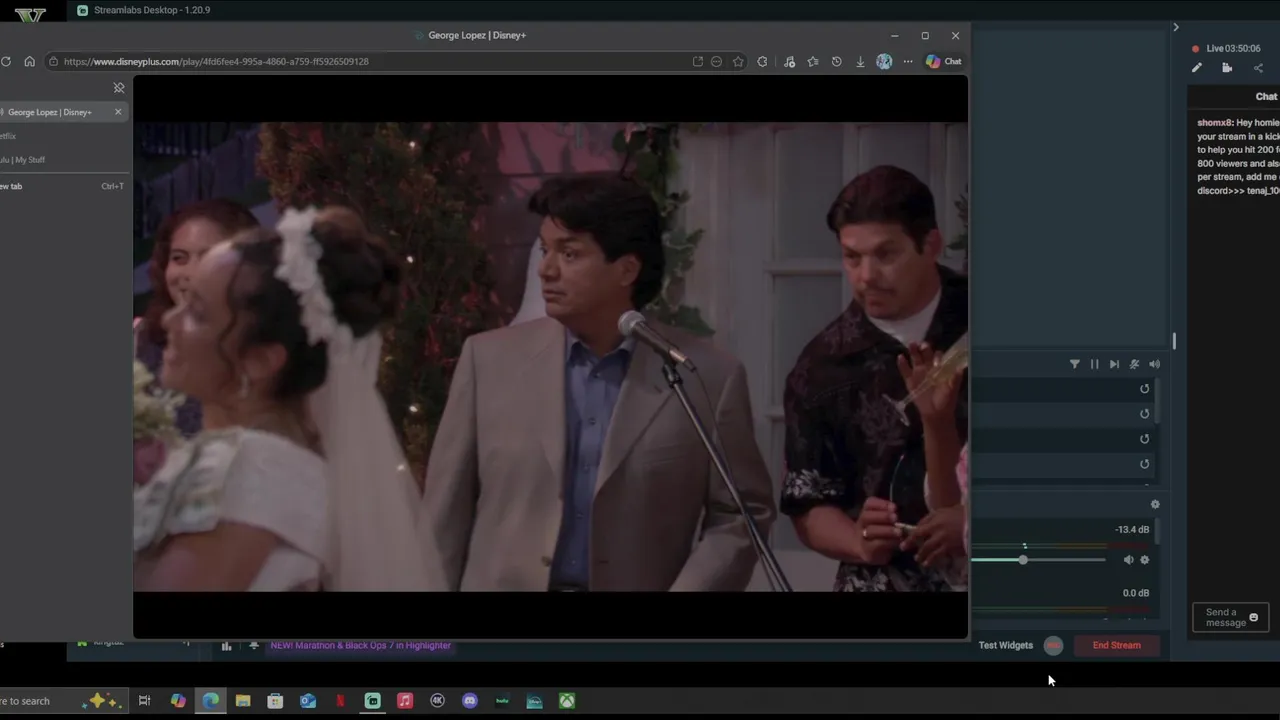
Task: Open Copilot from the taskbar
Action: click(178, 701)
